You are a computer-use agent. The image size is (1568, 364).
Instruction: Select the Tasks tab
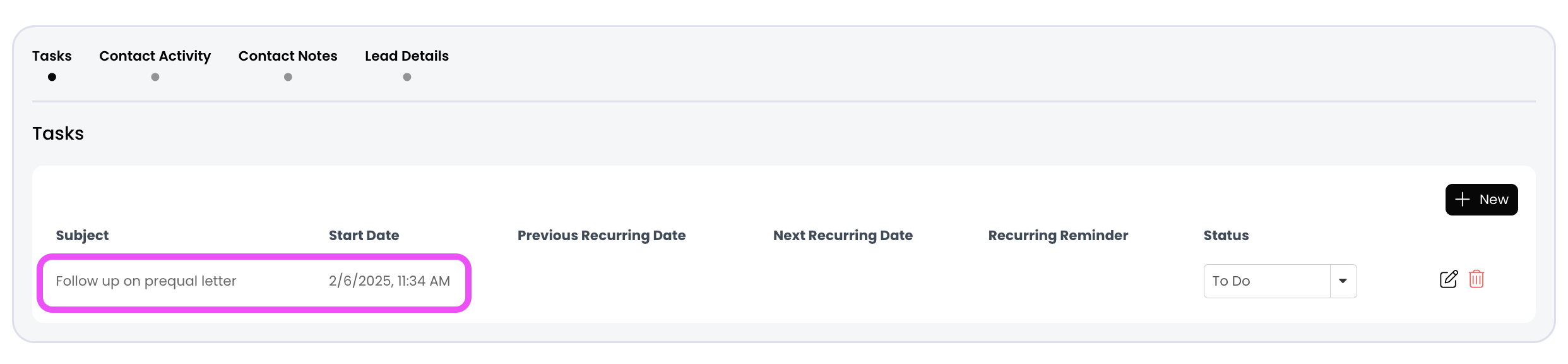[x=52, y=56]
